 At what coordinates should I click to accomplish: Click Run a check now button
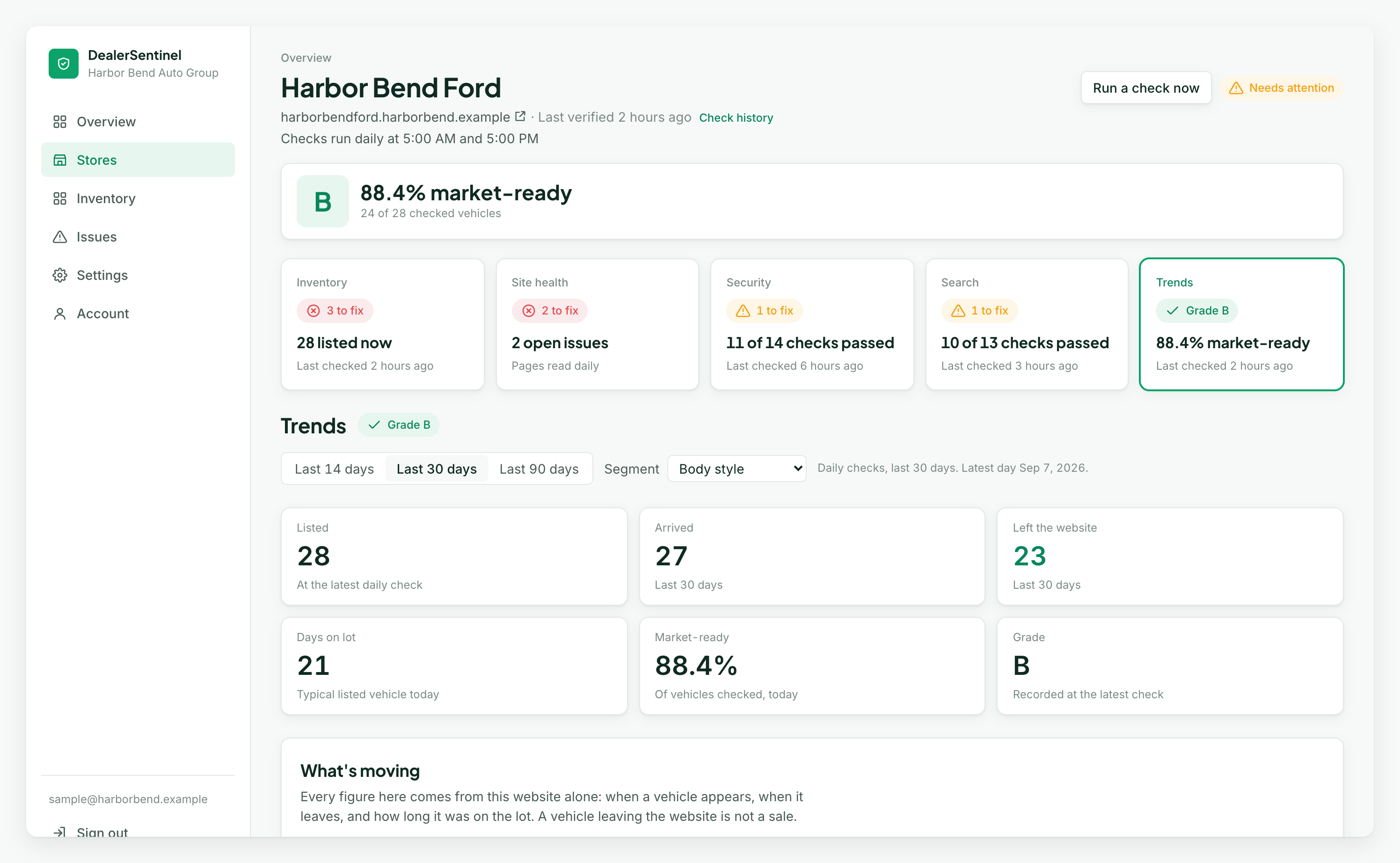[1145, 88]
